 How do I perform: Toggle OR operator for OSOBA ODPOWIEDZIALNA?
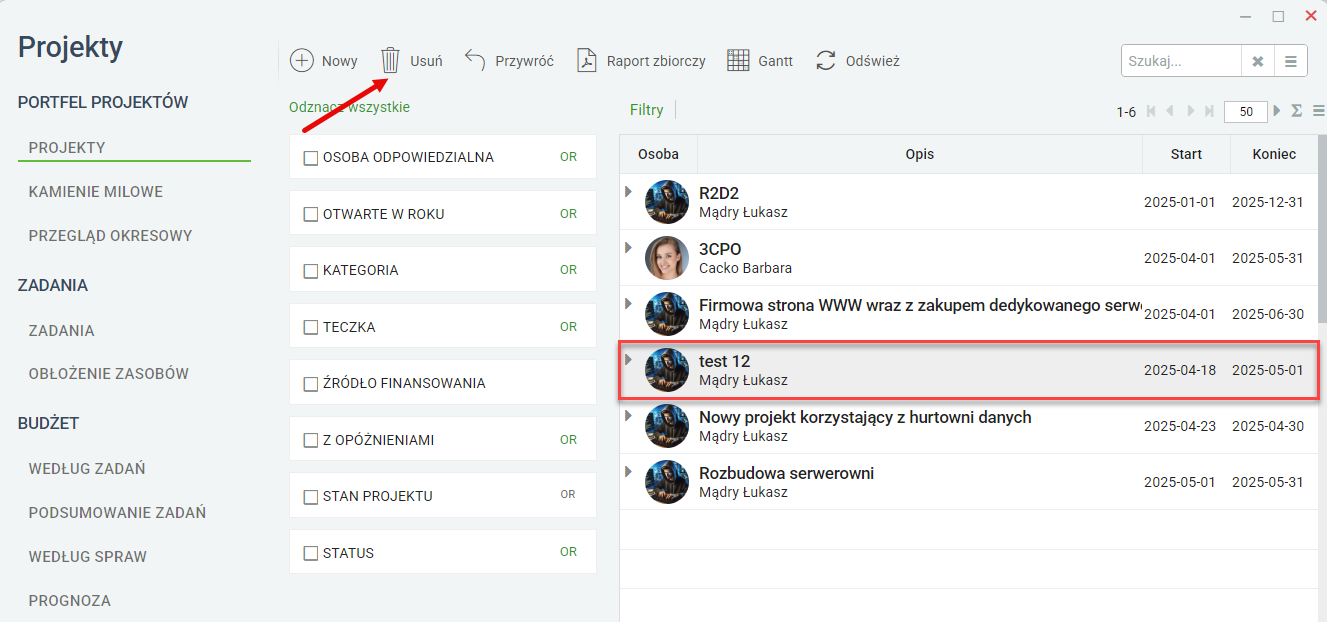(568, 157)
